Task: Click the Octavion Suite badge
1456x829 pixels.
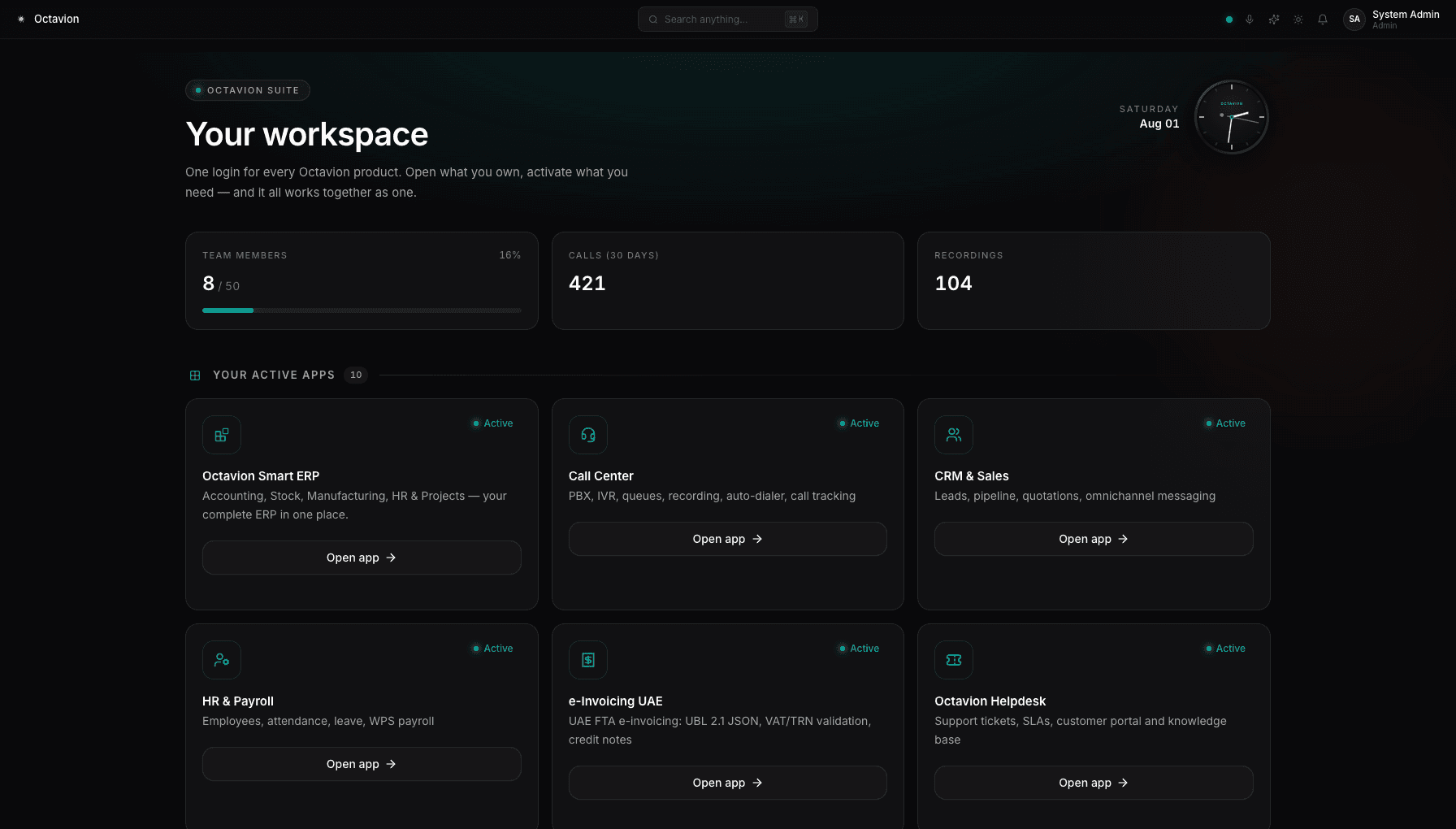Action: pos(248,90)
